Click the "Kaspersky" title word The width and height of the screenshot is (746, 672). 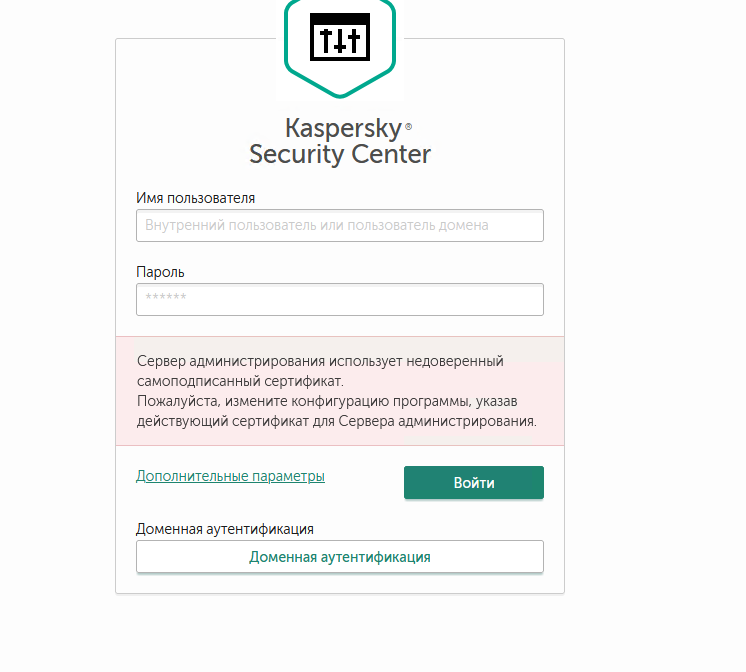pos(342,129)
